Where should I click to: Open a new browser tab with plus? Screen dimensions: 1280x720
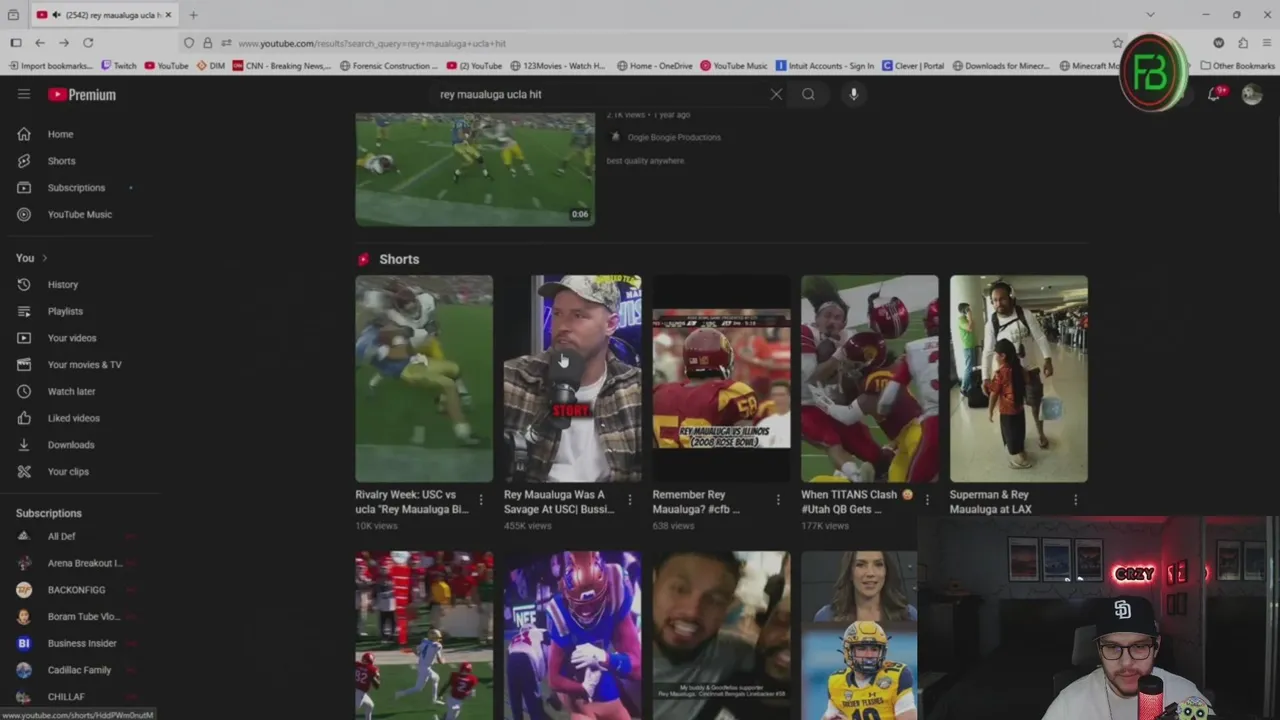[x=193, y=15]
